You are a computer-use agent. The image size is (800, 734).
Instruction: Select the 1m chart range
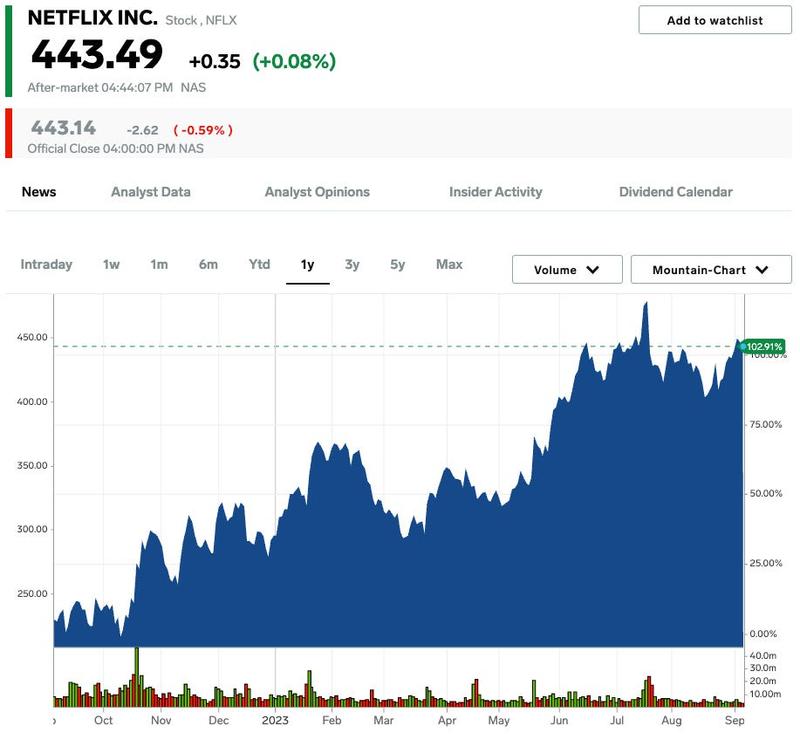159,264
